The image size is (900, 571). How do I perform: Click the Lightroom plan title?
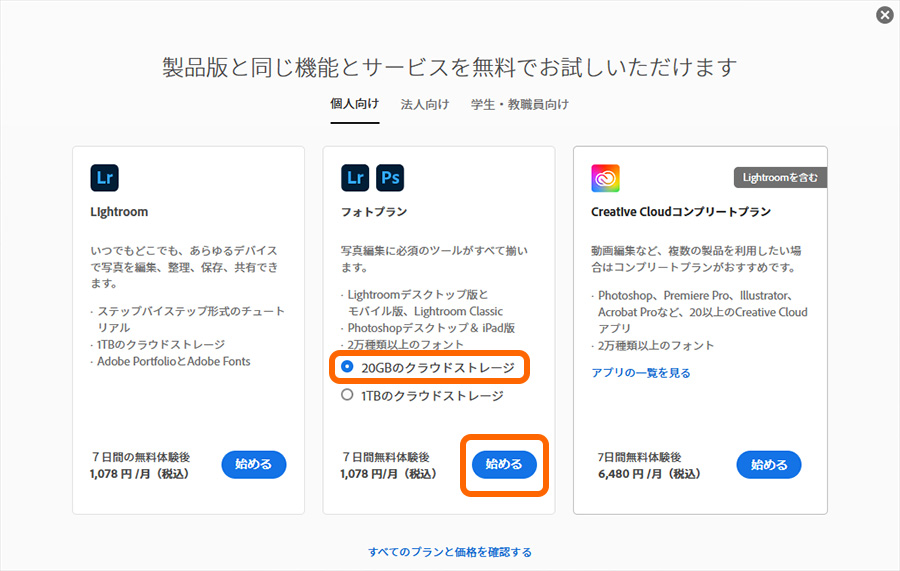tap(119, 212)
